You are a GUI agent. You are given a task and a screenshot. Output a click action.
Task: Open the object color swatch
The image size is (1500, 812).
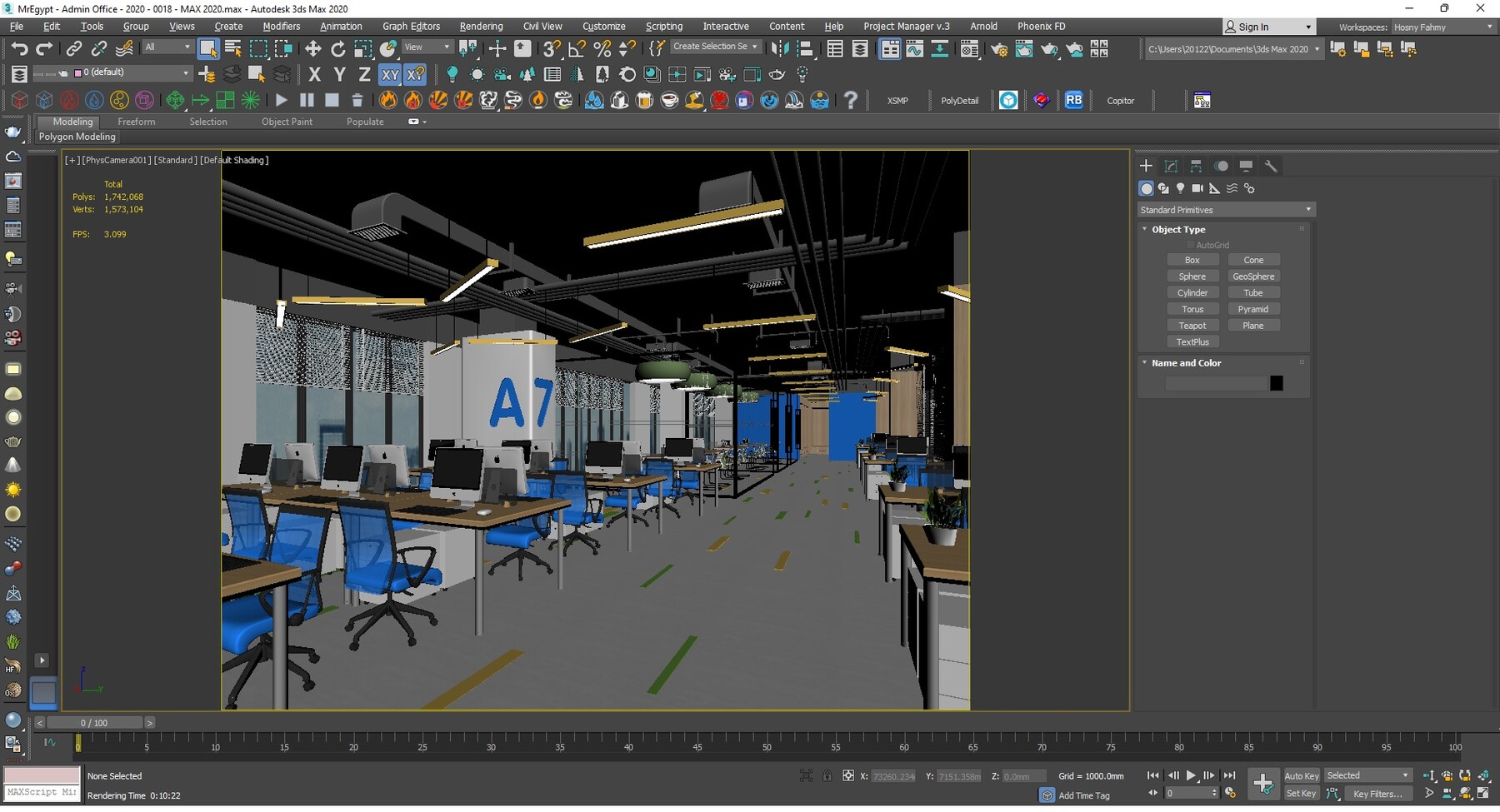[1277, 382]
